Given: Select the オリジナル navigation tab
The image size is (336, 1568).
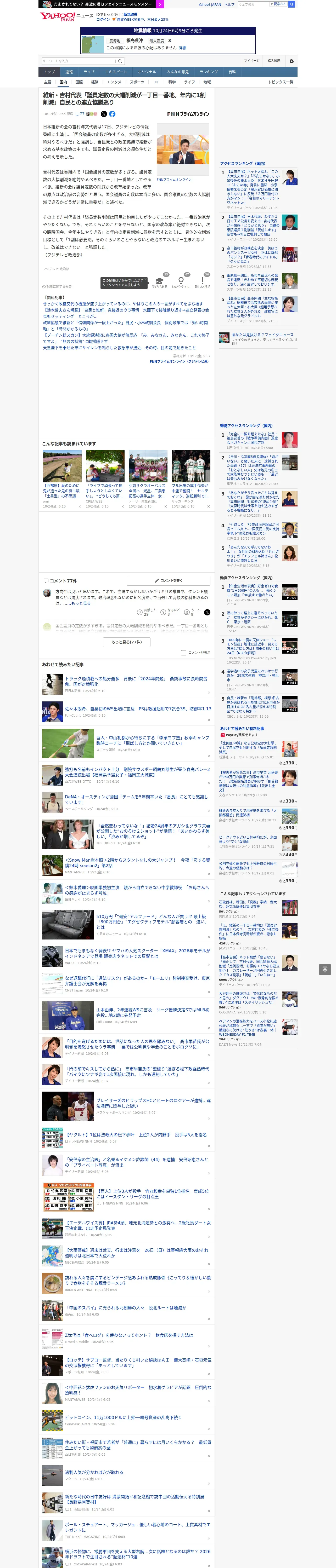Looking at the screenshot, I should (147, 72).
